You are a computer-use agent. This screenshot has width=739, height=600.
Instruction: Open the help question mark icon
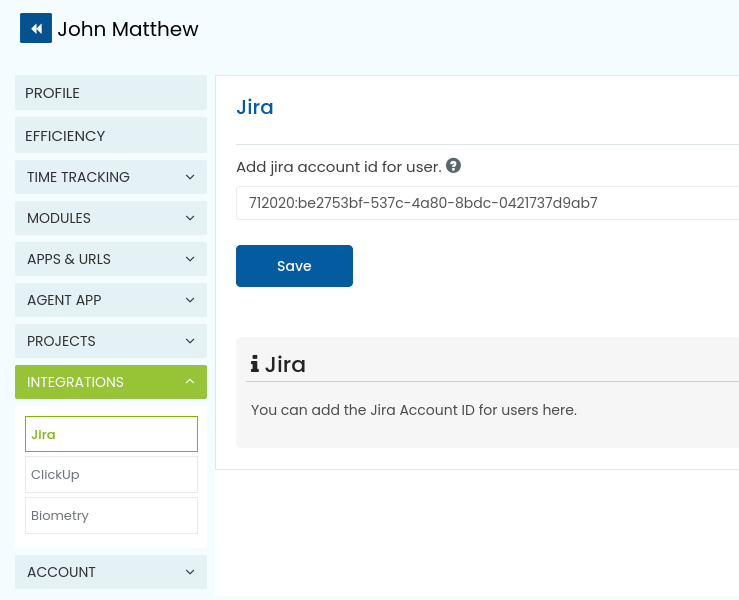point(453,166)
